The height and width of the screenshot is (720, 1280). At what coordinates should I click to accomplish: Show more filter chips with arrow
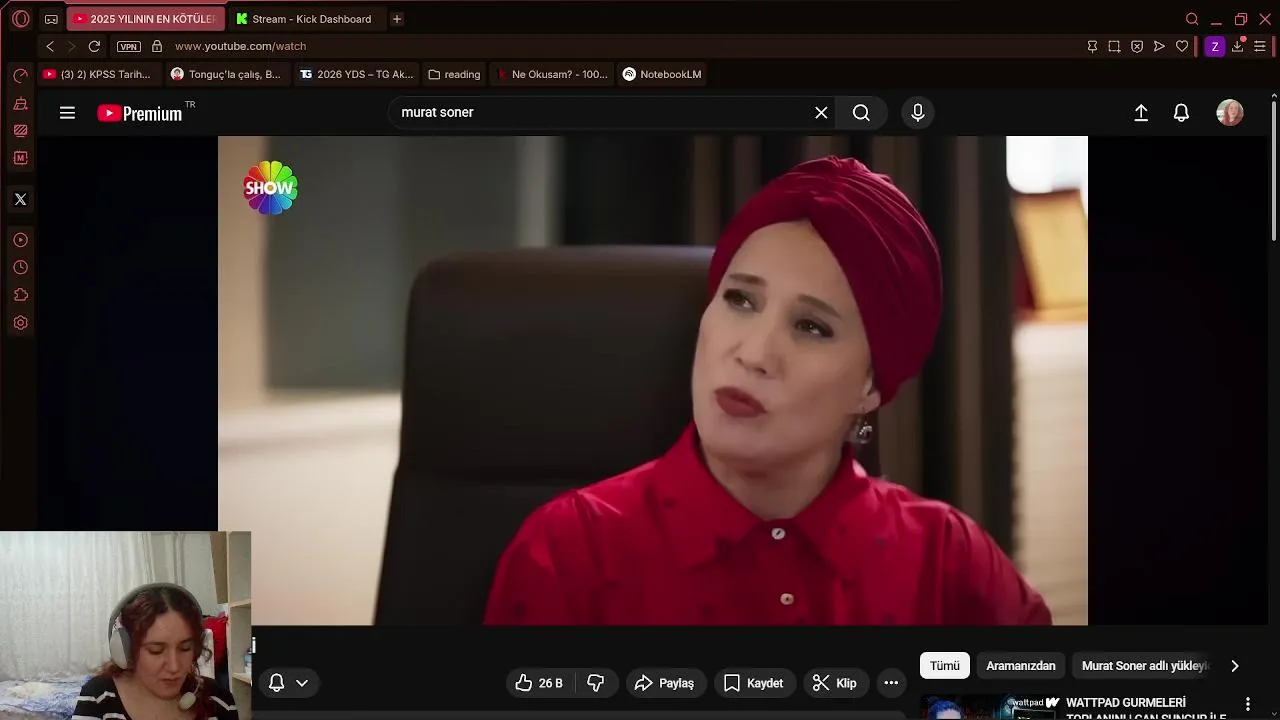(x=1235, y=666)
